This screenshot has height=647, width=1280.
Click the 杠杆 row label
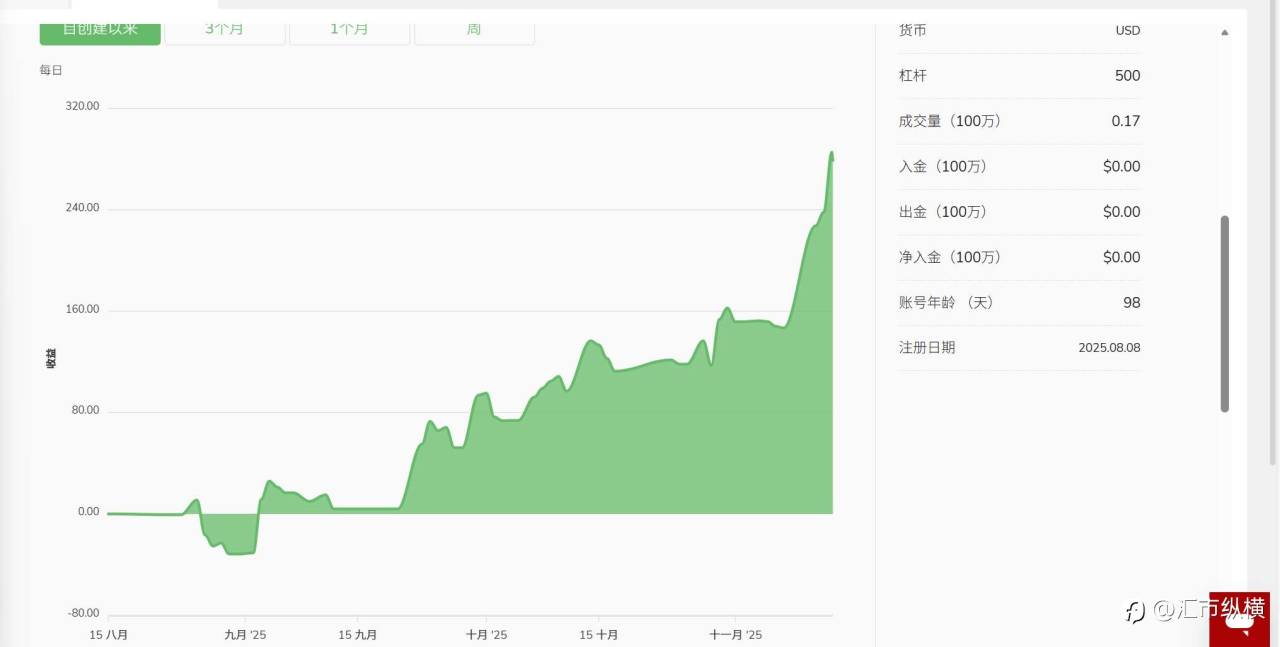pyautogui.click(x=913, y=75)
